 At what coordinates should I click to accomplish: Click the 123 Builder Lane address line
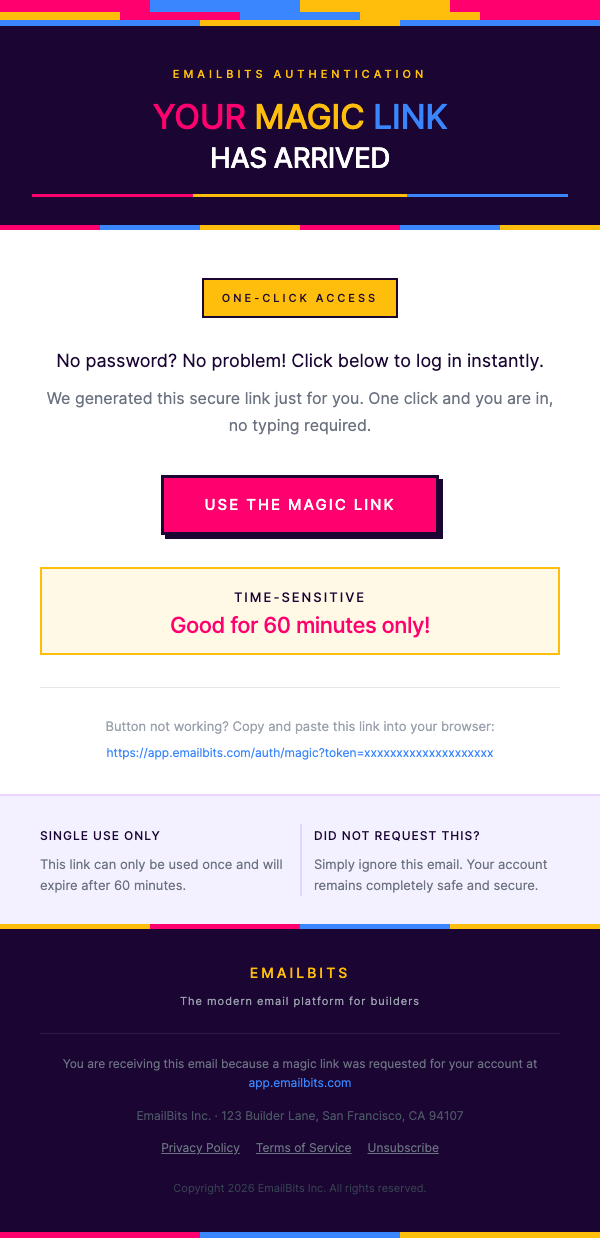click(300, 1116)
